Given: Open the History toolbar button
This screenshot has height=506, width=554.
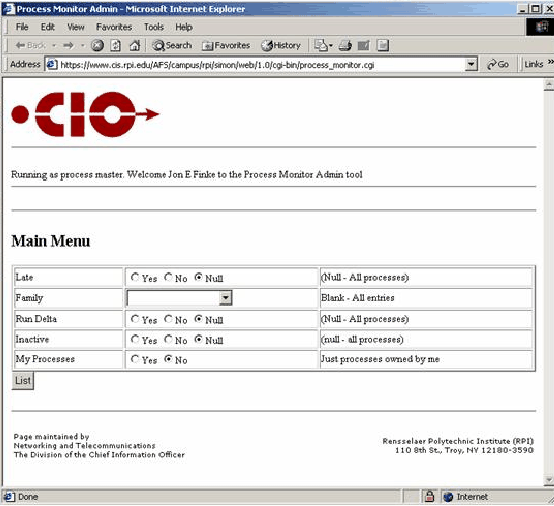Looking at the screenshot, I should coord(281,45).
